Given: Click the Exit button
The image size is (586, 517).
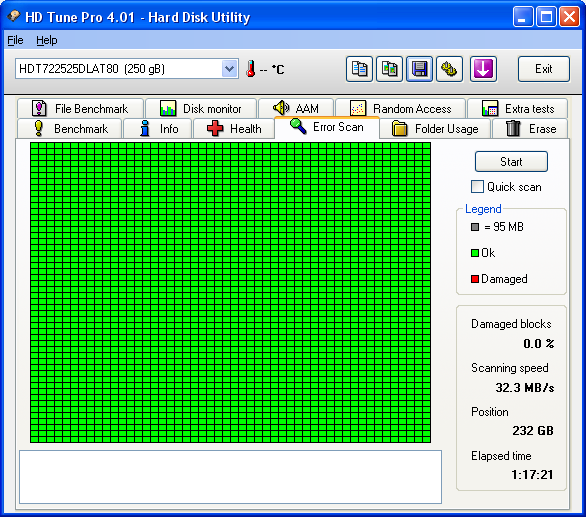Looking at the screenshot, I should tap(543, 69).
